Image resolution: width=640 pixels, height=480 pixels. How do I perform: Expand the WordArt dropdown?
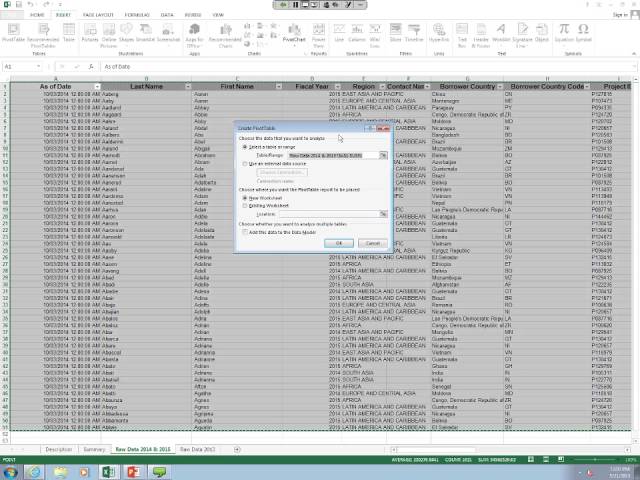click(x=501, y=44)
